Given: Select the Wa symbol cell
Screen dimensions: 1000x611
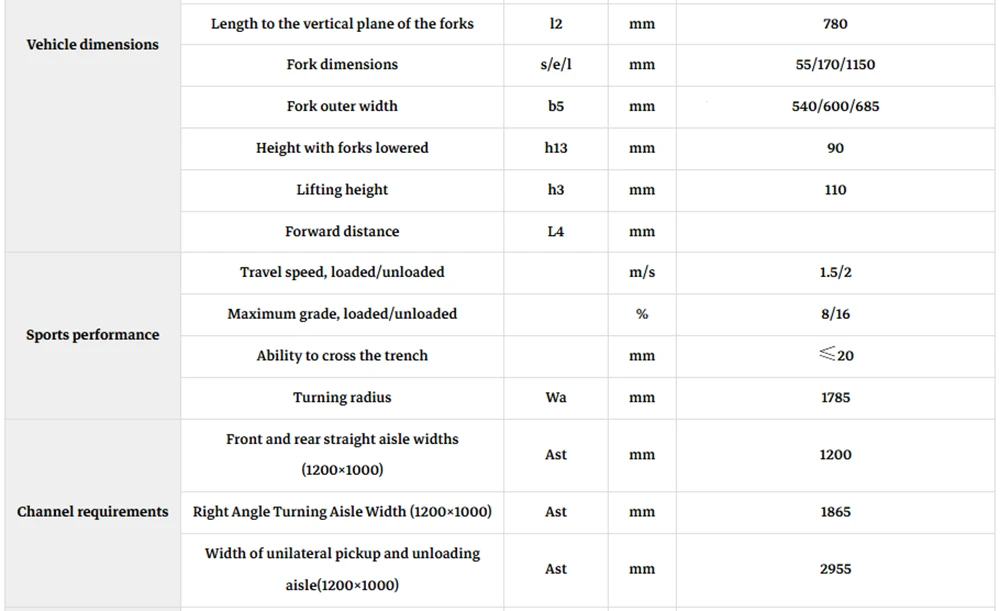Looking at the screenshot, I should click(x=555, y=397).
